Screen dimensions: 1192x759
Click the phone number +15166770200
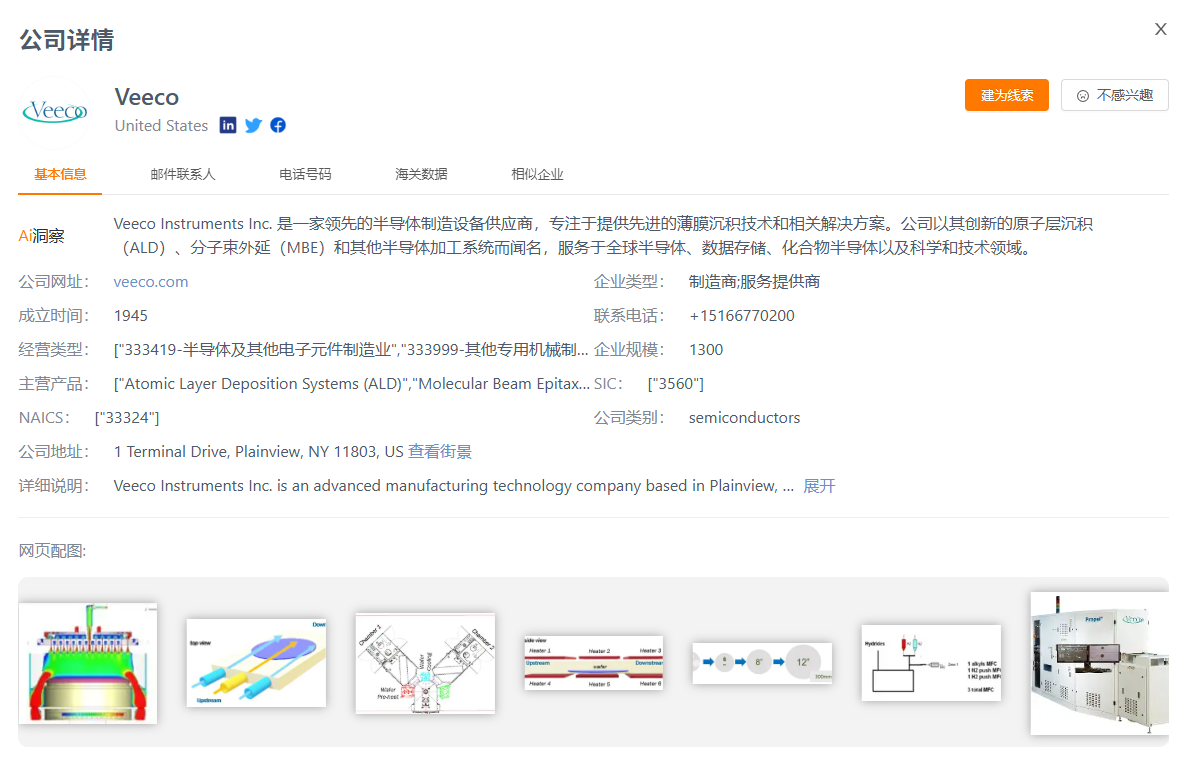[741, 316]
